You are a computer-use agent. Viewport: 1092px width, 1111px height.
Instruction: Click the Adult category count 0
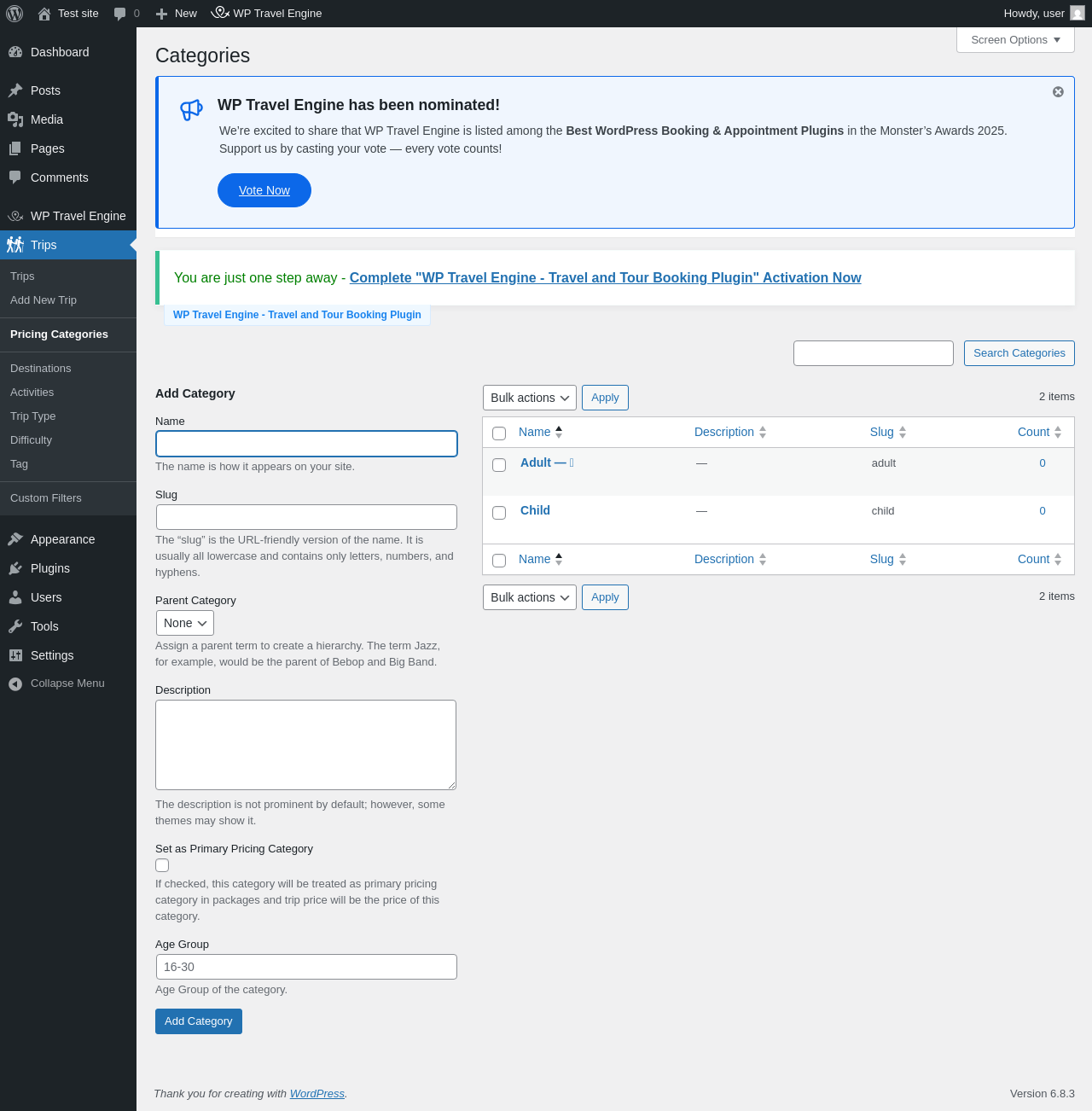[x=1043, y=463]
